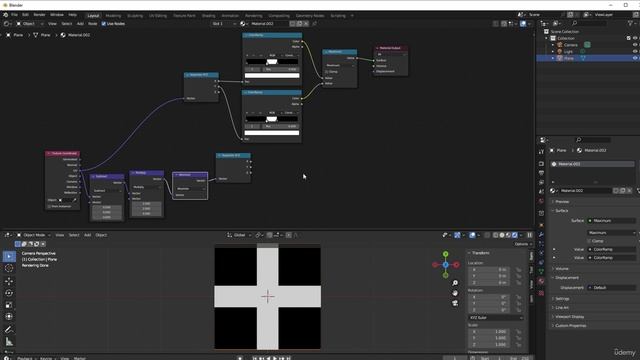The height and width of the screenshot is (360, 640).
Task: Expand the Settings panel in material properties
Action: coord(562,299)
